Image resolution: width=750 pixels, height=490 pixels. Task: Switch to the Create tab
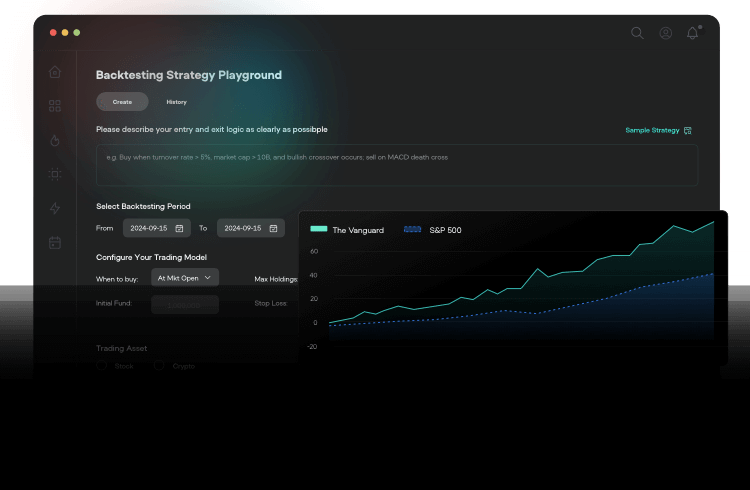(122, 102)
